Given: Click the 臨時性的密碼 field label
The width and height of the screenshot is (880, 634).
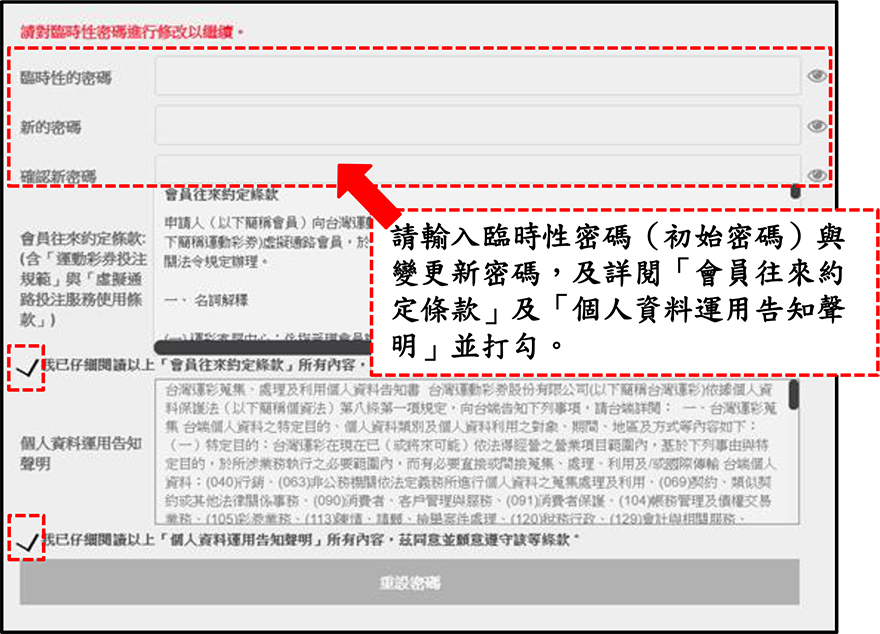Looking at the screenshot, I should [66, 78].
